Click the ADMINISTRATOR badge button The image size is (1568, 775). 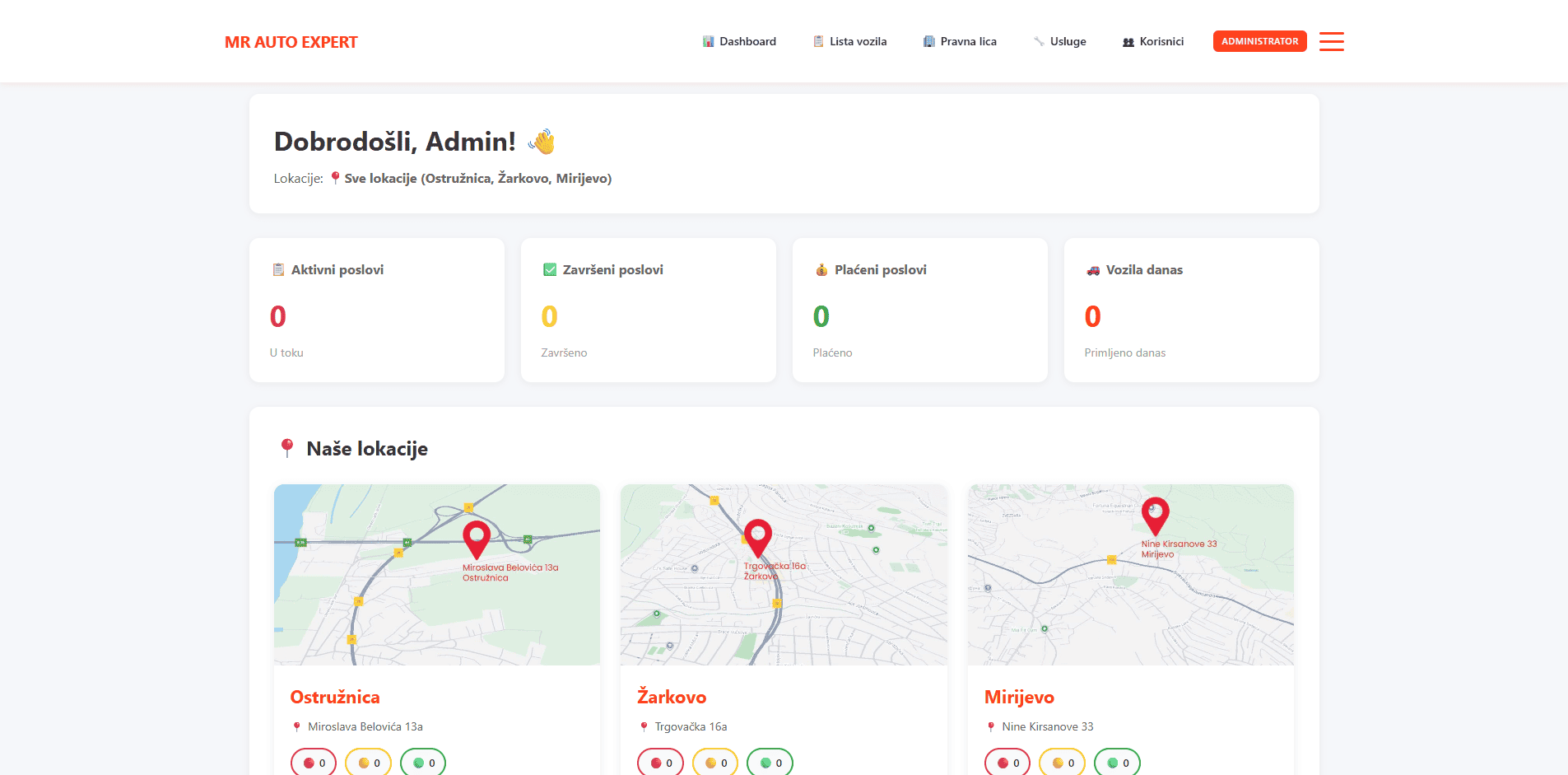pos(1259,41)
